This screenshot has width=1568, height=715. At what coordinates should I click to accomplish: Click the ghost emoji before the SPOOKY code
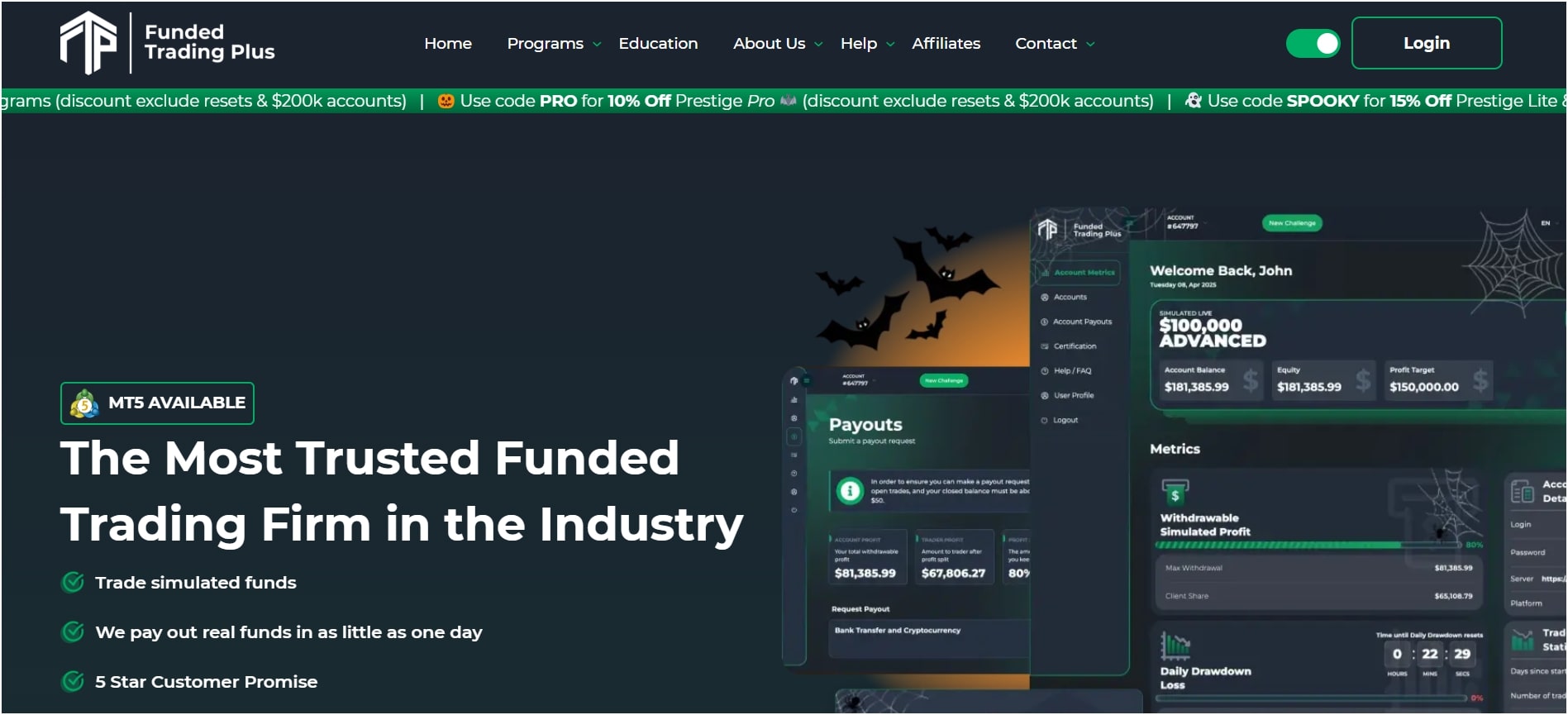coord(1194,101)
